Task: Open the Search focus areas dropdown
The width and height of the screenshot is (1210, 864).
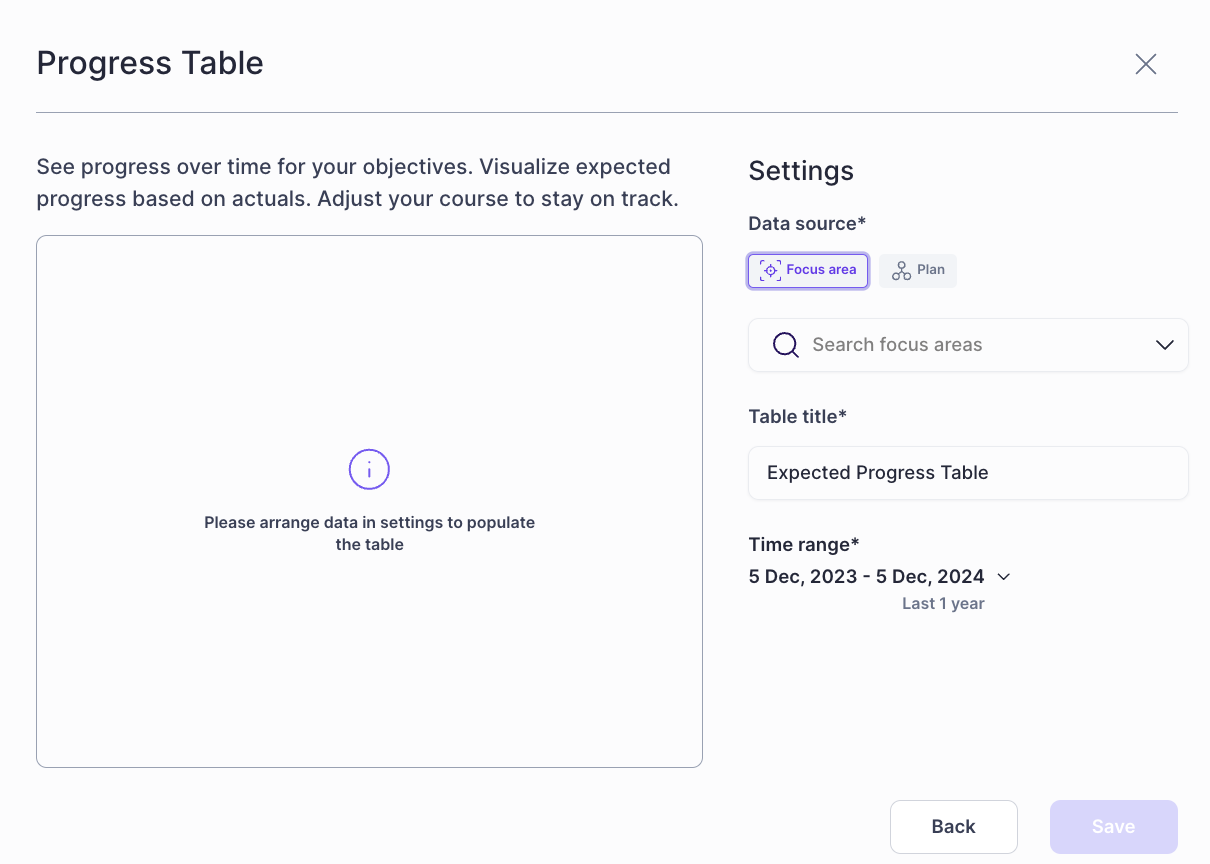Action: coord(968,344)
